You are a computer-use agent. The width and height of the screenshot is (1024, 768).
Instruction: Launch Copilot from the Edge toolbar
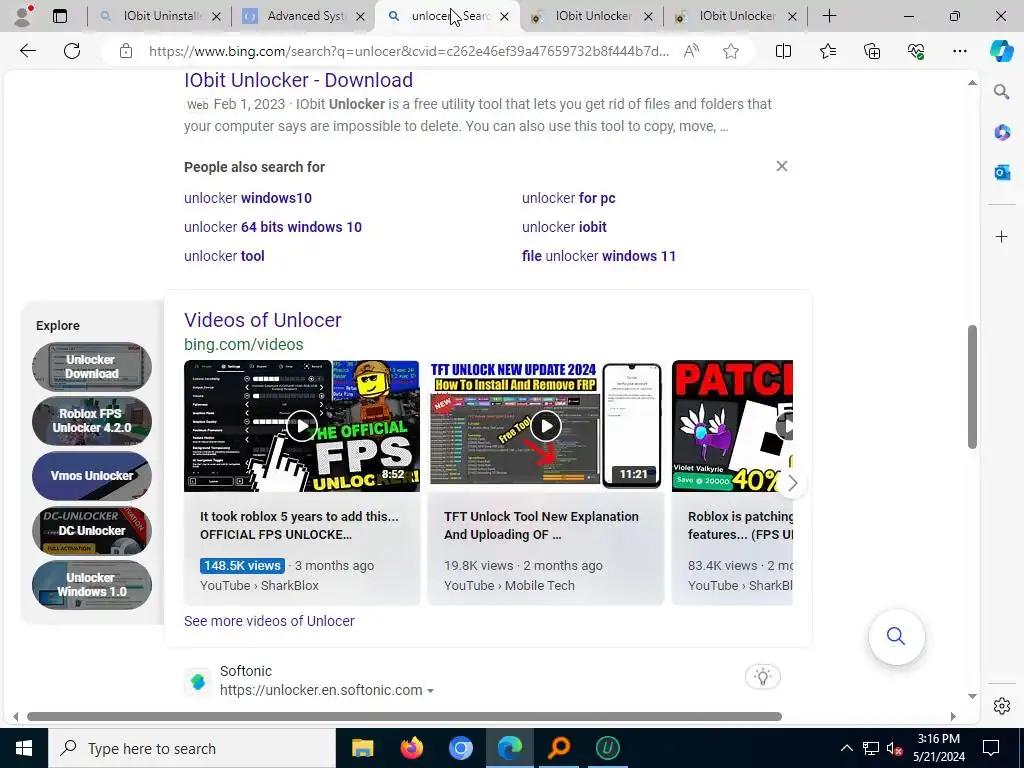(1001, 51)
